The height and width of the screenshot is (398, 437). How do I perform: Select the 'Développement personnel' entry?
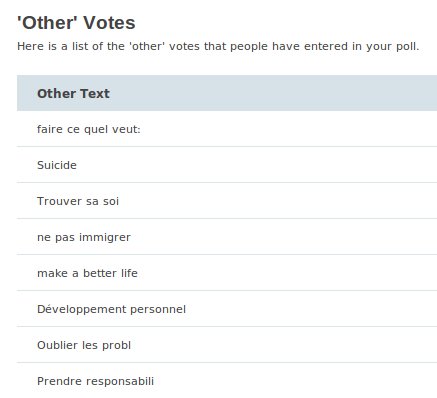click(x=227, y=309)
